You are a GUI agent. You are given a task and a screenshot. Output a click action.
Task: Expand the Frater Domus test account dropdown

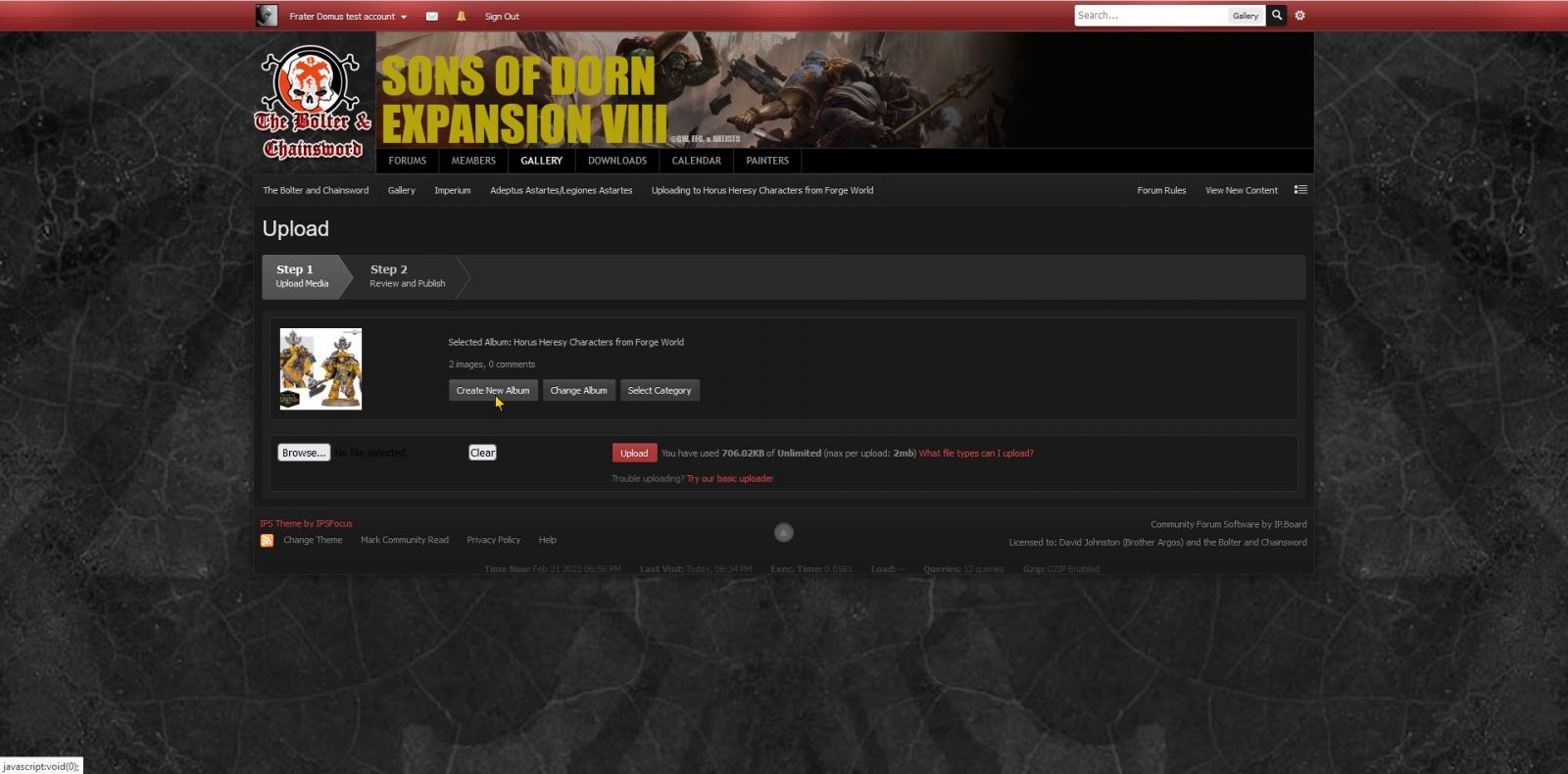[x=347, y=17]
